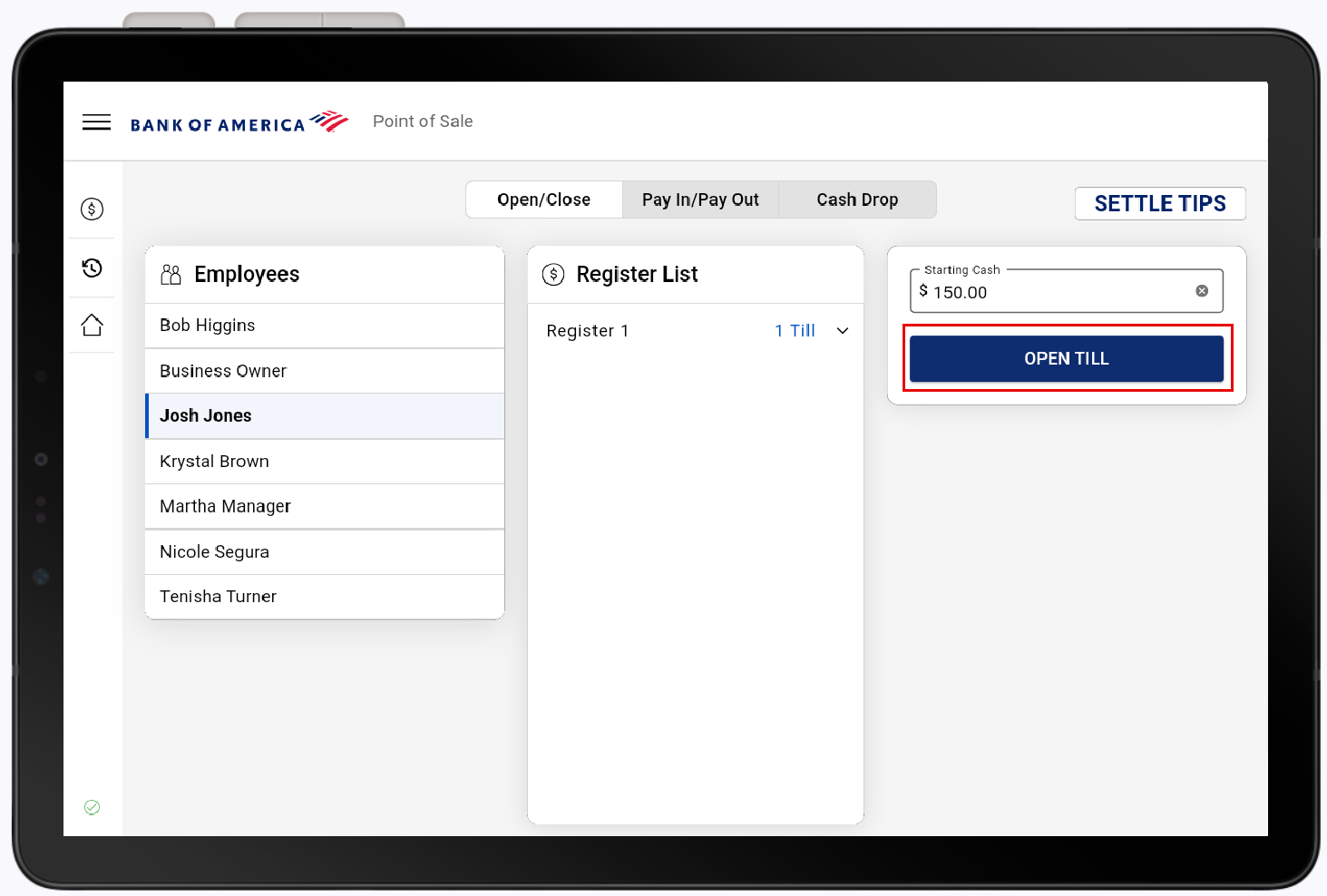Viewport: 1327px width, 896px height.
Task: Open the hamburger navigation menu
Action: (x=96, y=122)
